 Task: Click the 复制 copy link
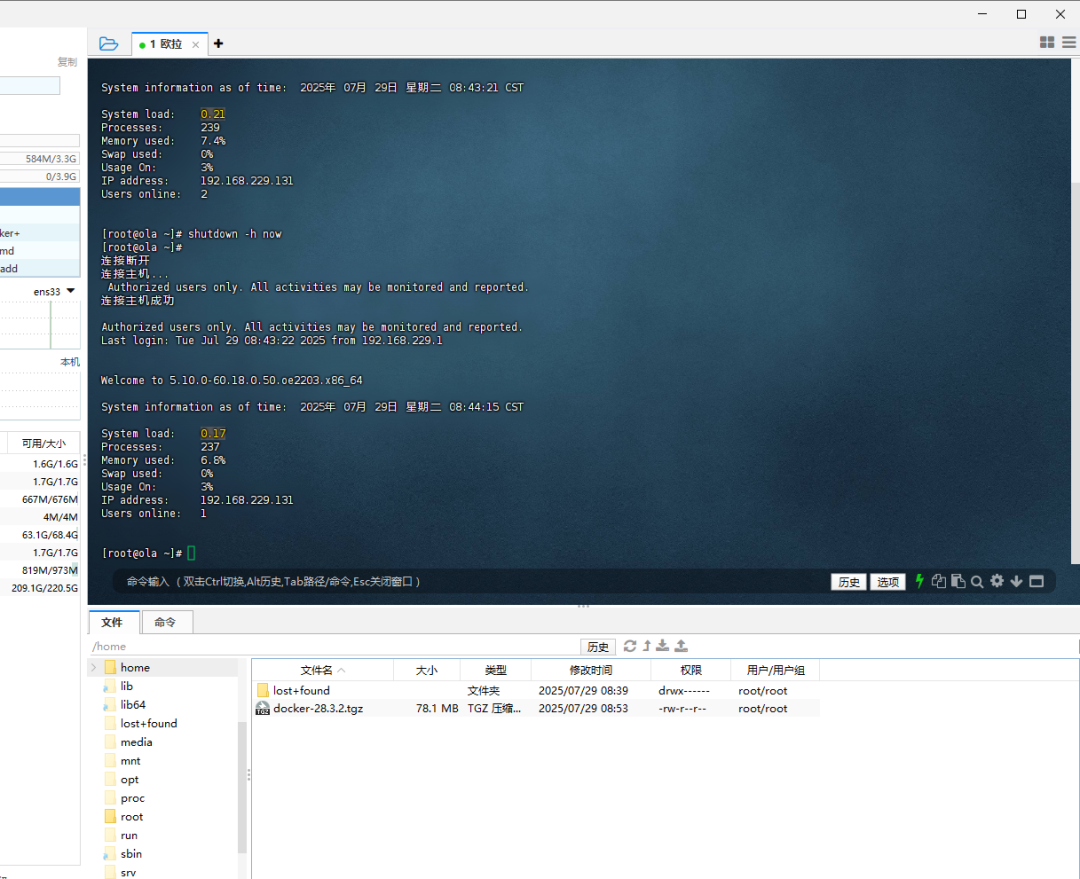coord(67,62)
